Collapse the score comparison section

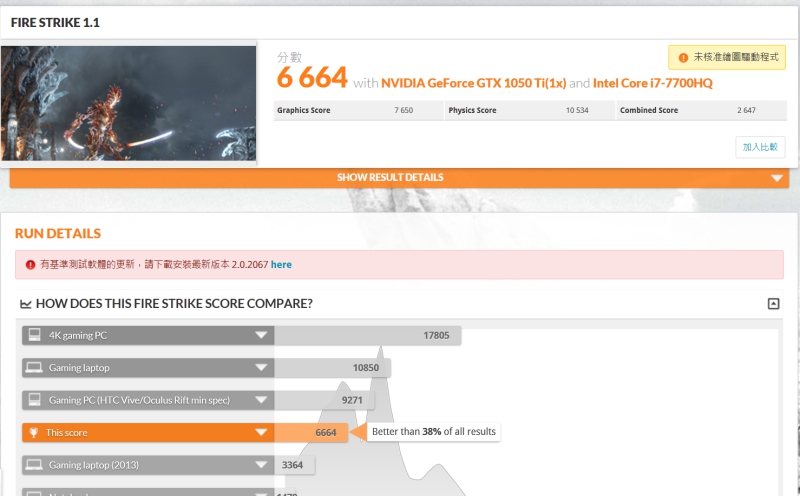coord(773,304)
